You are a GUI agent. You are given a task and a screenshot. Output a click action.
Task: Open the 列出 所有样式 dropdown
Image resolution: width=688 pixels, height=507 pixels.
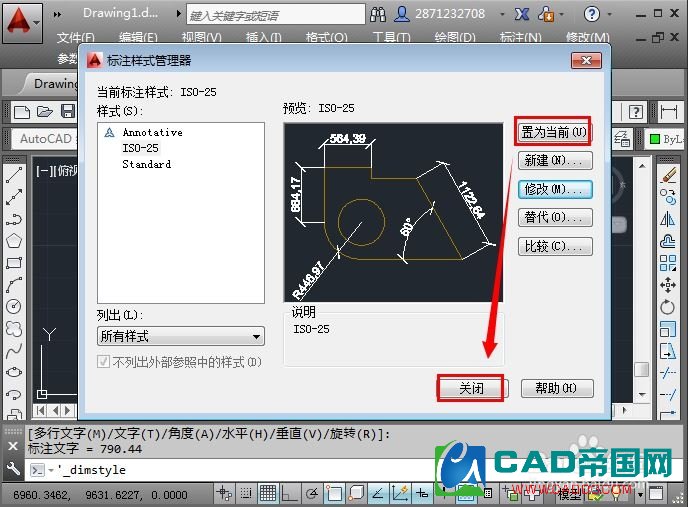pyautogui.click(x=180, y=336)
